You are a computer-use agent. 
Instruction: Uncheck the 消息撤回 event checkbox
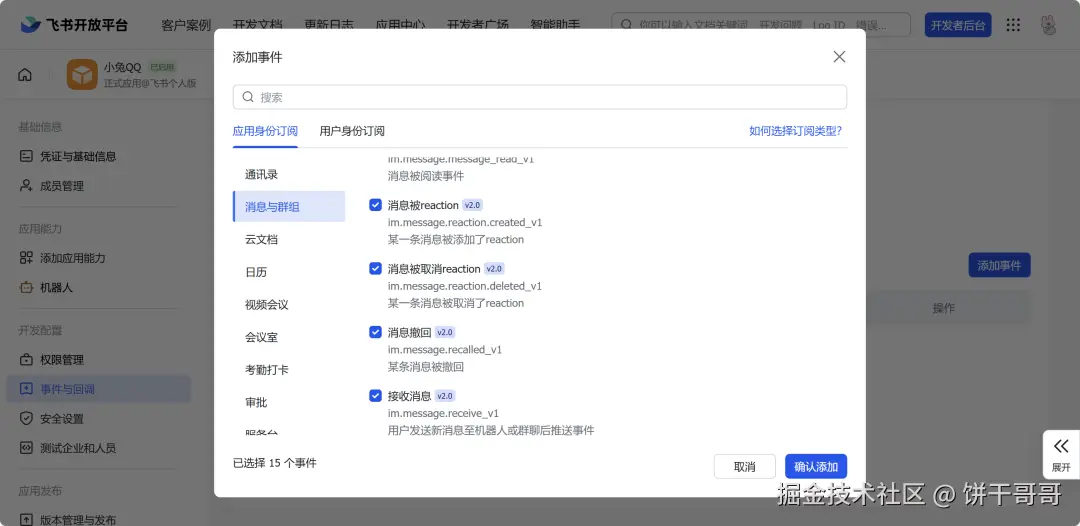(376, 332)
